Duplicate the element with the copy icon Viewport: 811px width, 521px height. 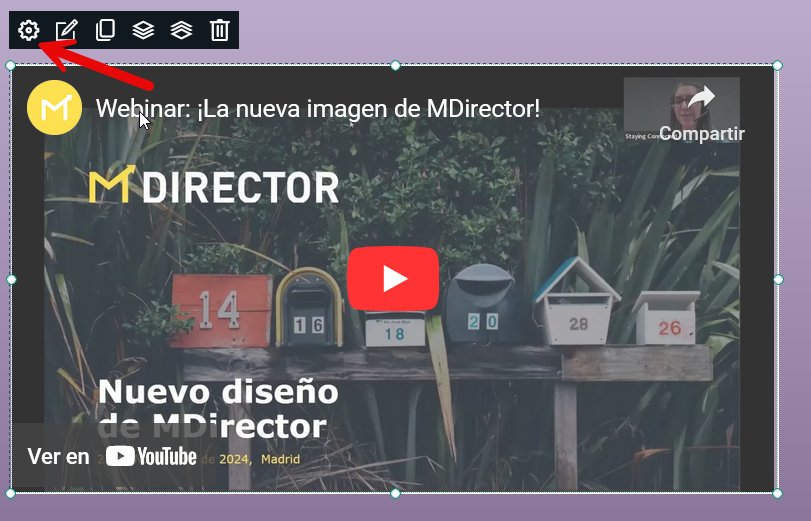[105, 30]
